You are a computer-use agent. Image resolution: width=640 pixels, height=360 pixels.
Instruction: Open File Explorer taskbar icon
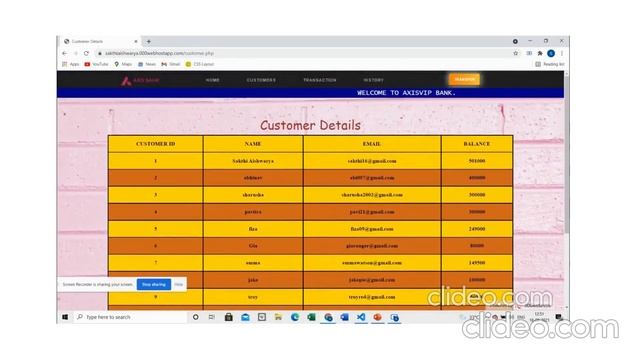278,317
